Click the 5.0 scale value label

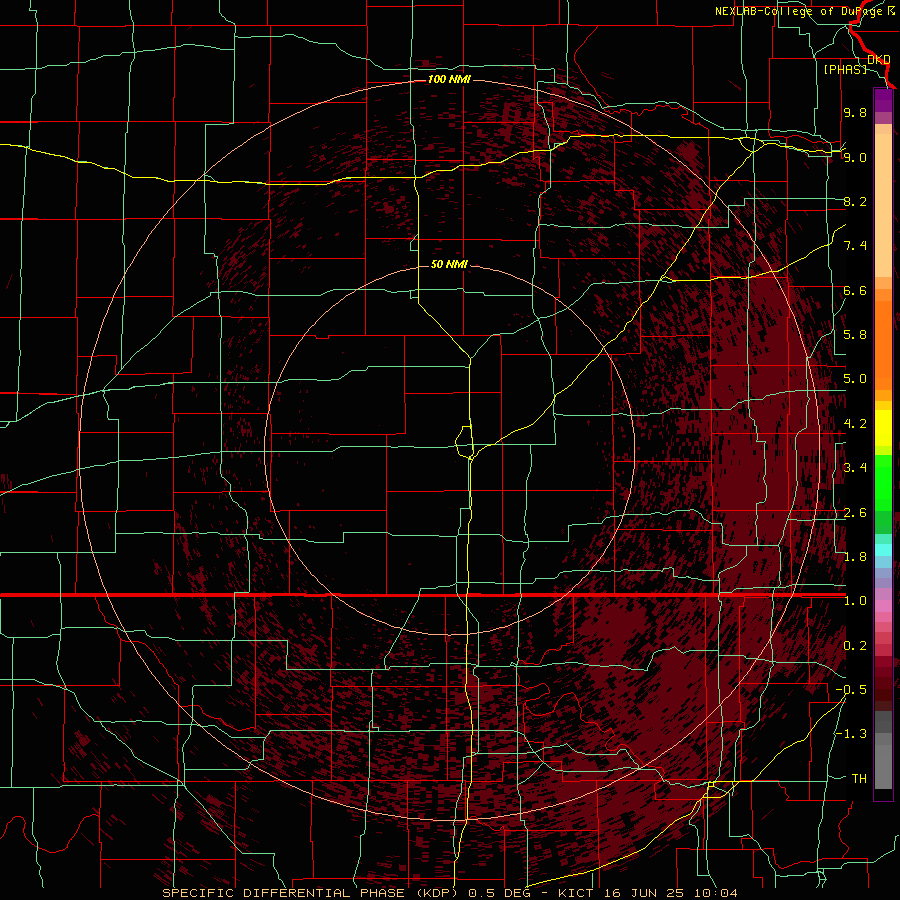coord(855,379)
